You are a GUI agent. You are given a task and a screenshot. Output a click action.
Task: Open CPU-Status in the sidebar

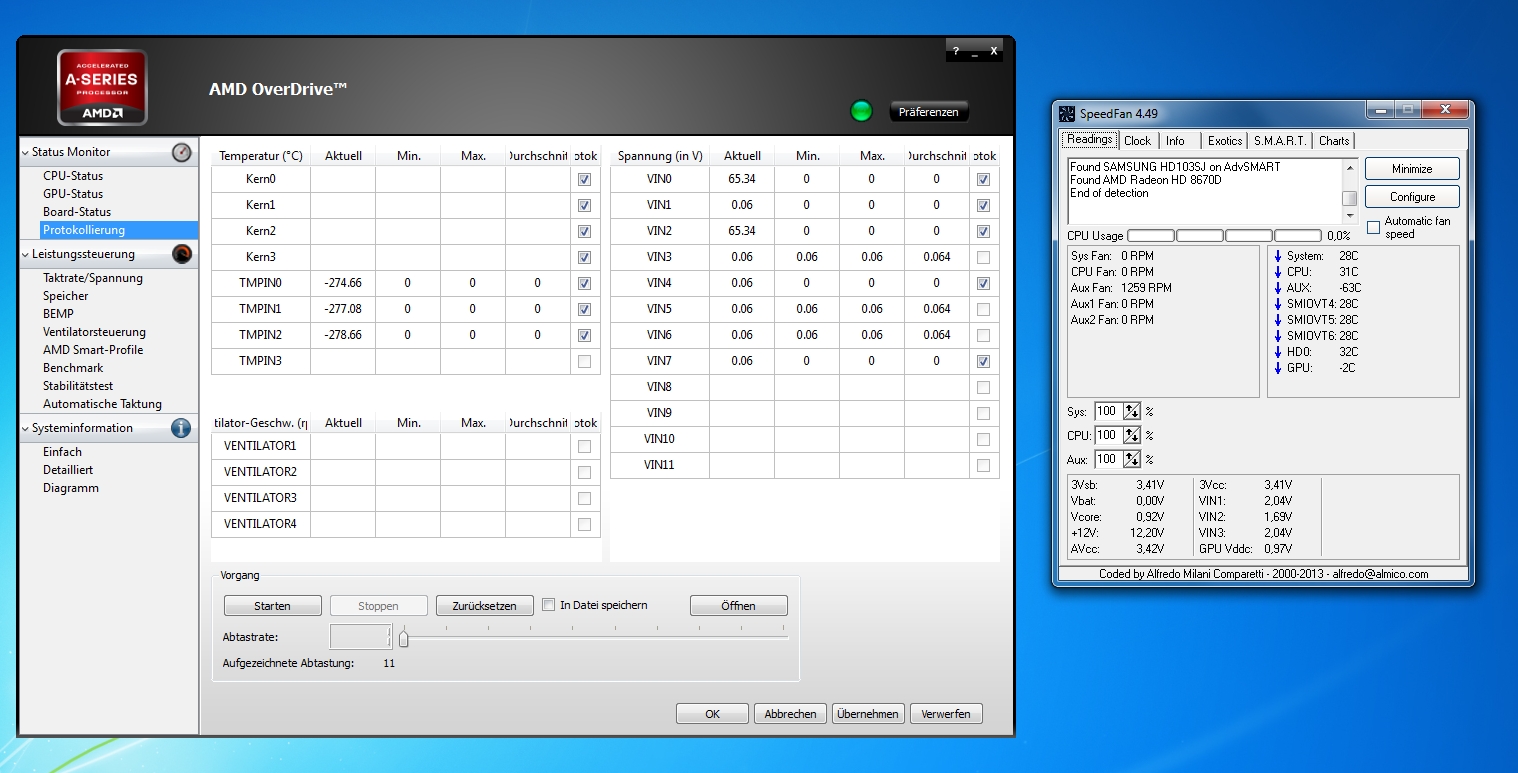[73, 176]
